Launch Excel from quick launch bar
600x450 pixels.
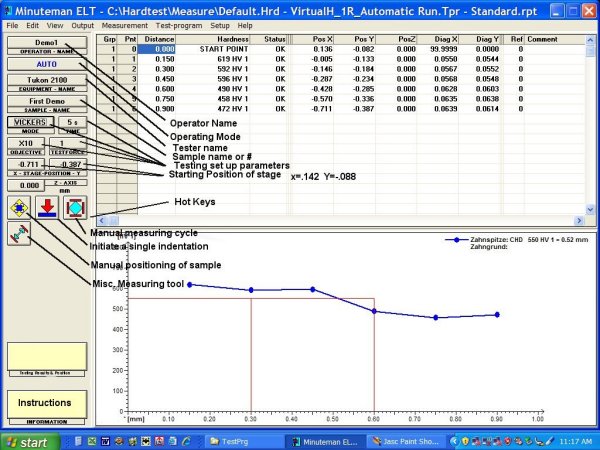coord(92,441)
